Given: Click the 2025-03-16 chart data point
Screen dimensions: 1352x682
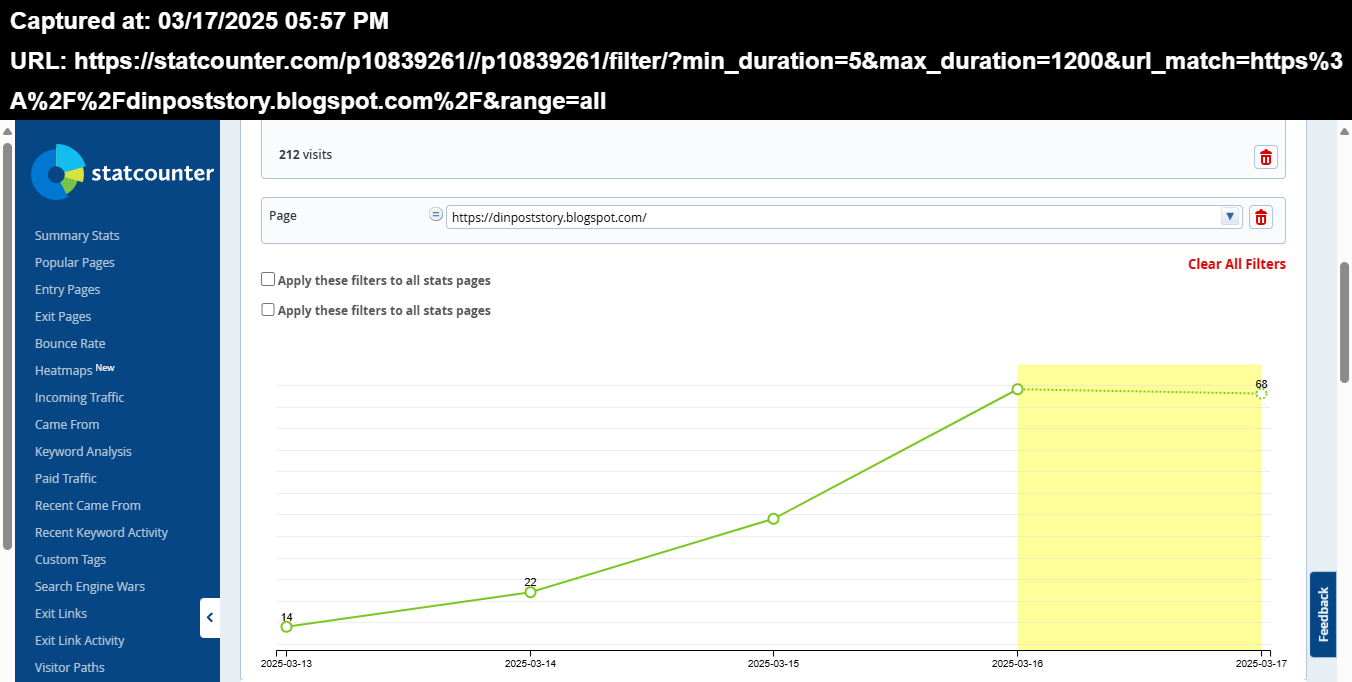Looking at the screenshot, I should click(x=1017, y=389).
